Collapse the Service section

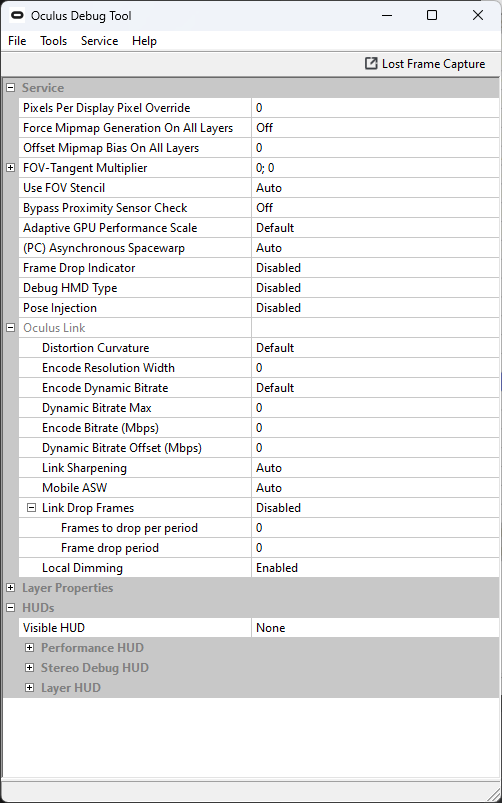pos(10,88)
